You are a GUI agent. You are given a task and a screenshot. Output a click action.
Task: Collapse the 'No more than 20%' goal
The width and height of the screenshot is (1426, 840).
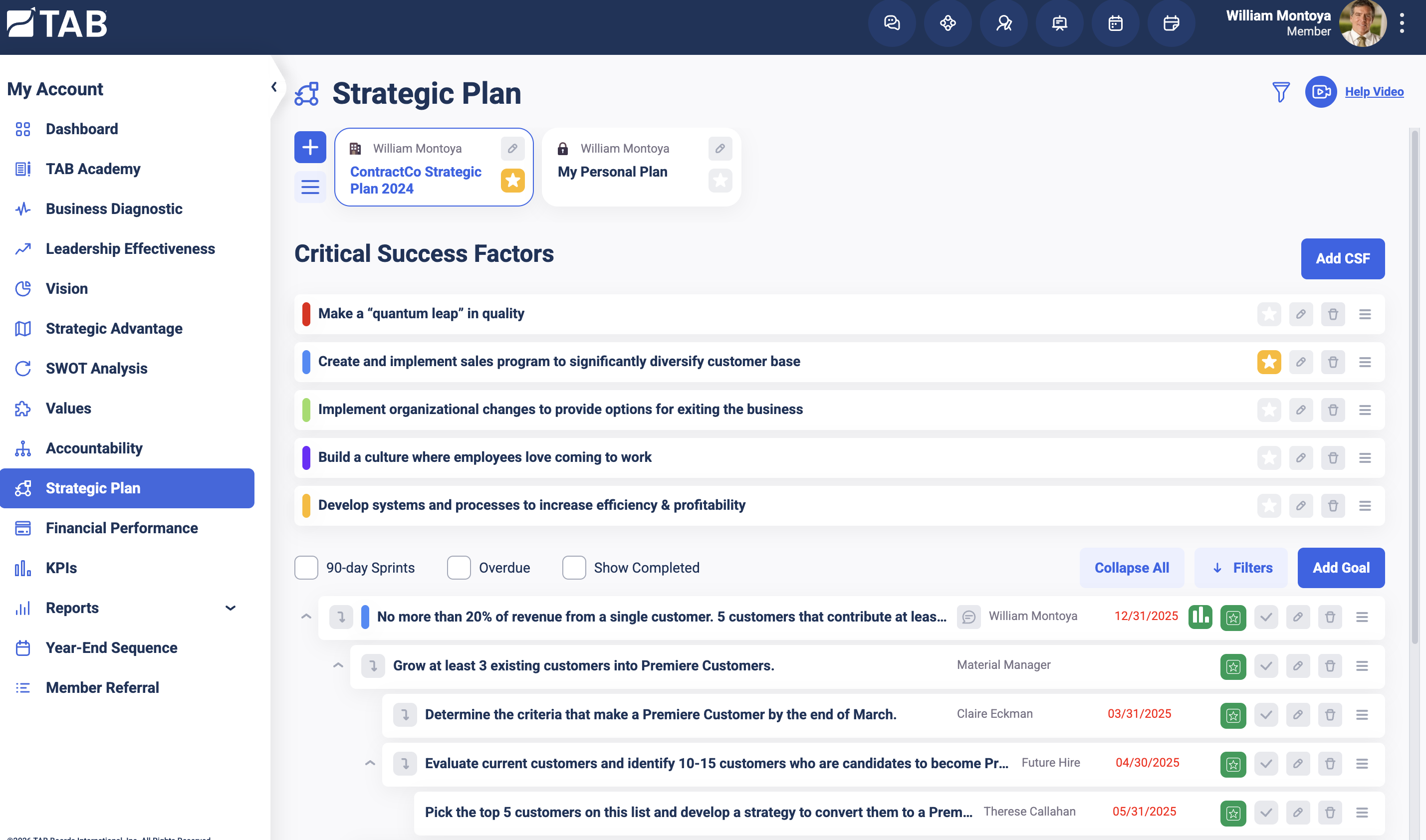click(x=306, y=617)
